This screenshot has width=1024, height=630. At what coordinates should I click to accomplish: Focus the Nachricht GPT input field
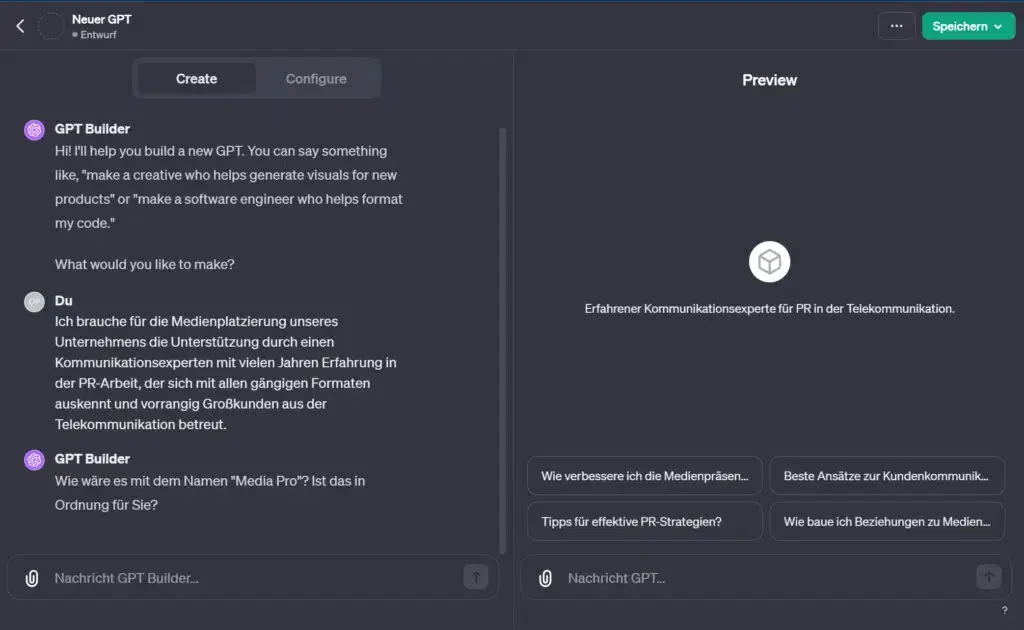click(767, 578)
